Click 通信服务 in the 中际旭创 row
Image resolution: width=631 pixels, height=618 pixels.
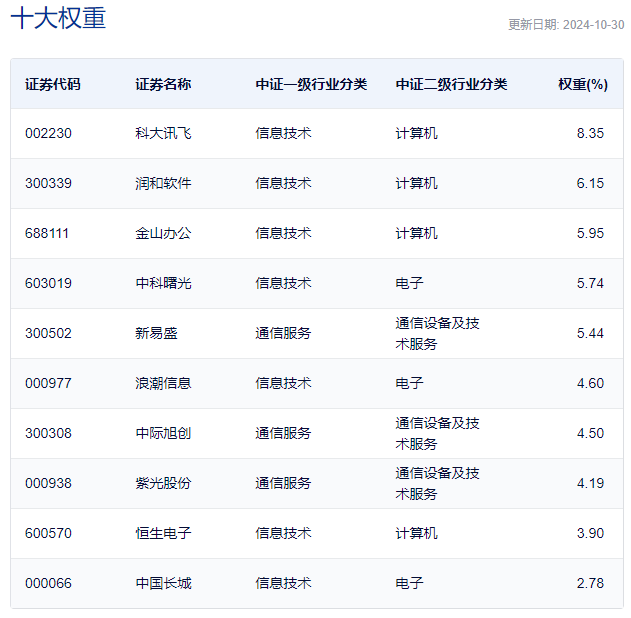pyautogui.click(x=283, y=433)
